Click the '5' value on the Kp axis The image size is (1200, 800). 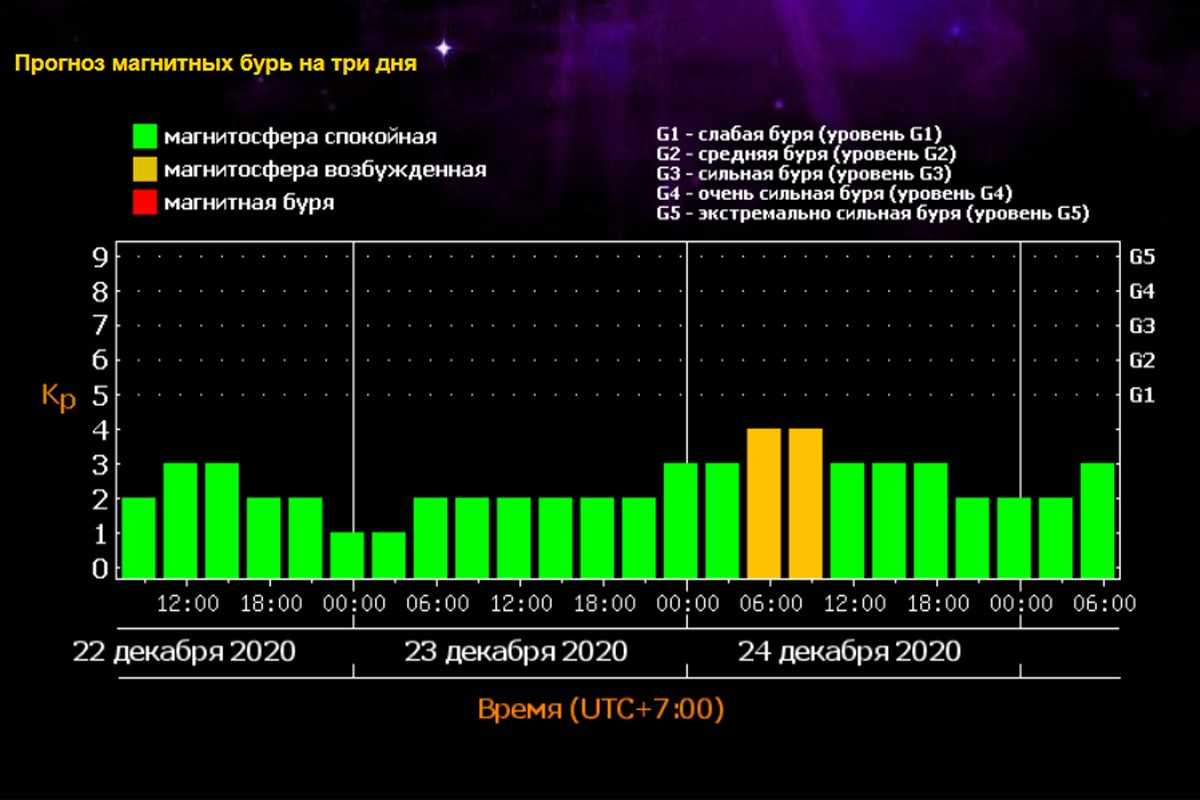99,395
